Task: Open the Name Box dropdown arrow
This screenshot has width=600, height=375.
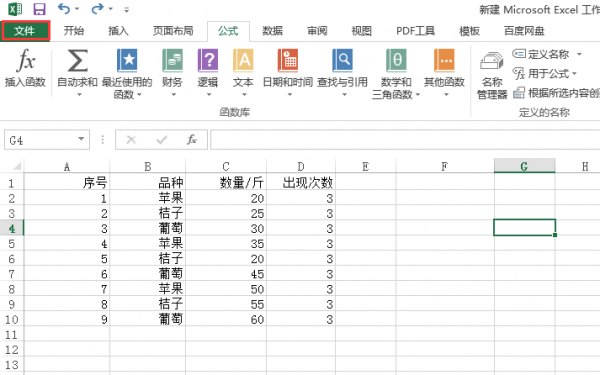Action: point(81,139)
